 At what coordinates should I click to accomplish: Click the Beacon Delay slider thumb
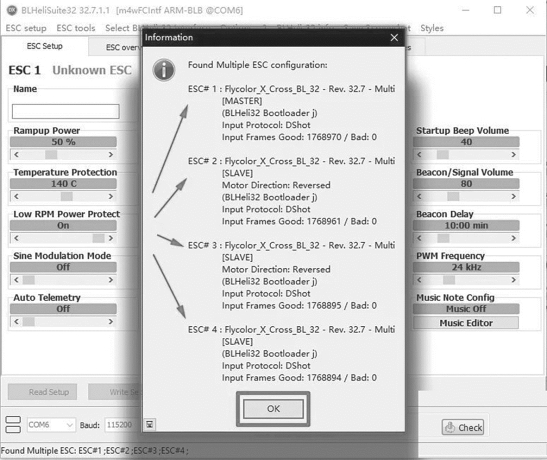tap(443, 238)
